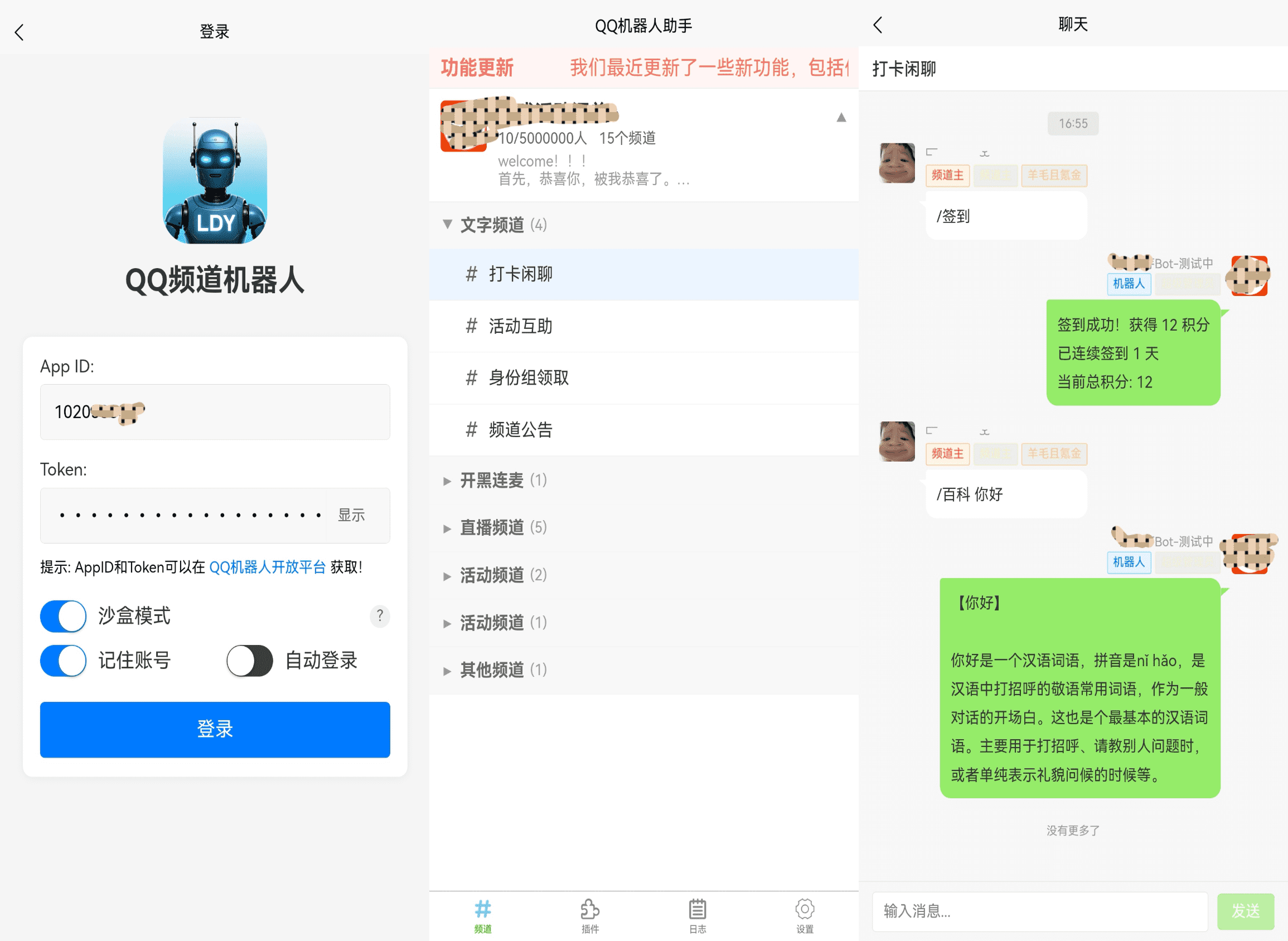Expand the 活动频道 (1) category
Viewport: 1288px width, 941px height.
(x=643, y=623)
